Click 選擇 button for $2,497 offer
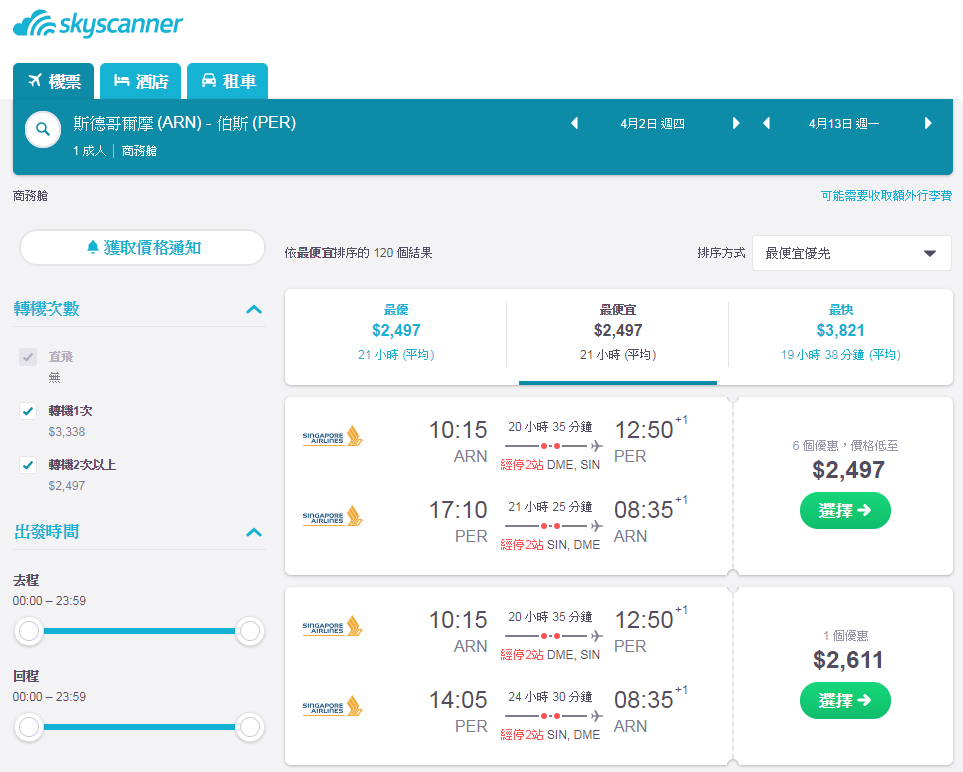The image size is (963, 772). pyautogui.click(x=845, y=510)
